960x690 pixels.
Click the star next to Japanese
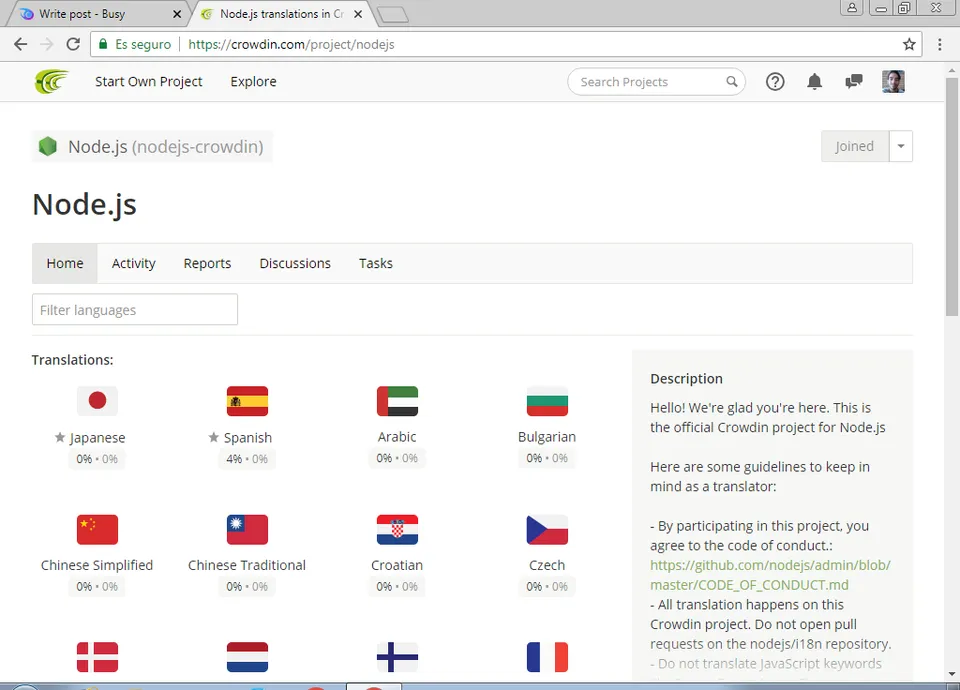point(60,437)
